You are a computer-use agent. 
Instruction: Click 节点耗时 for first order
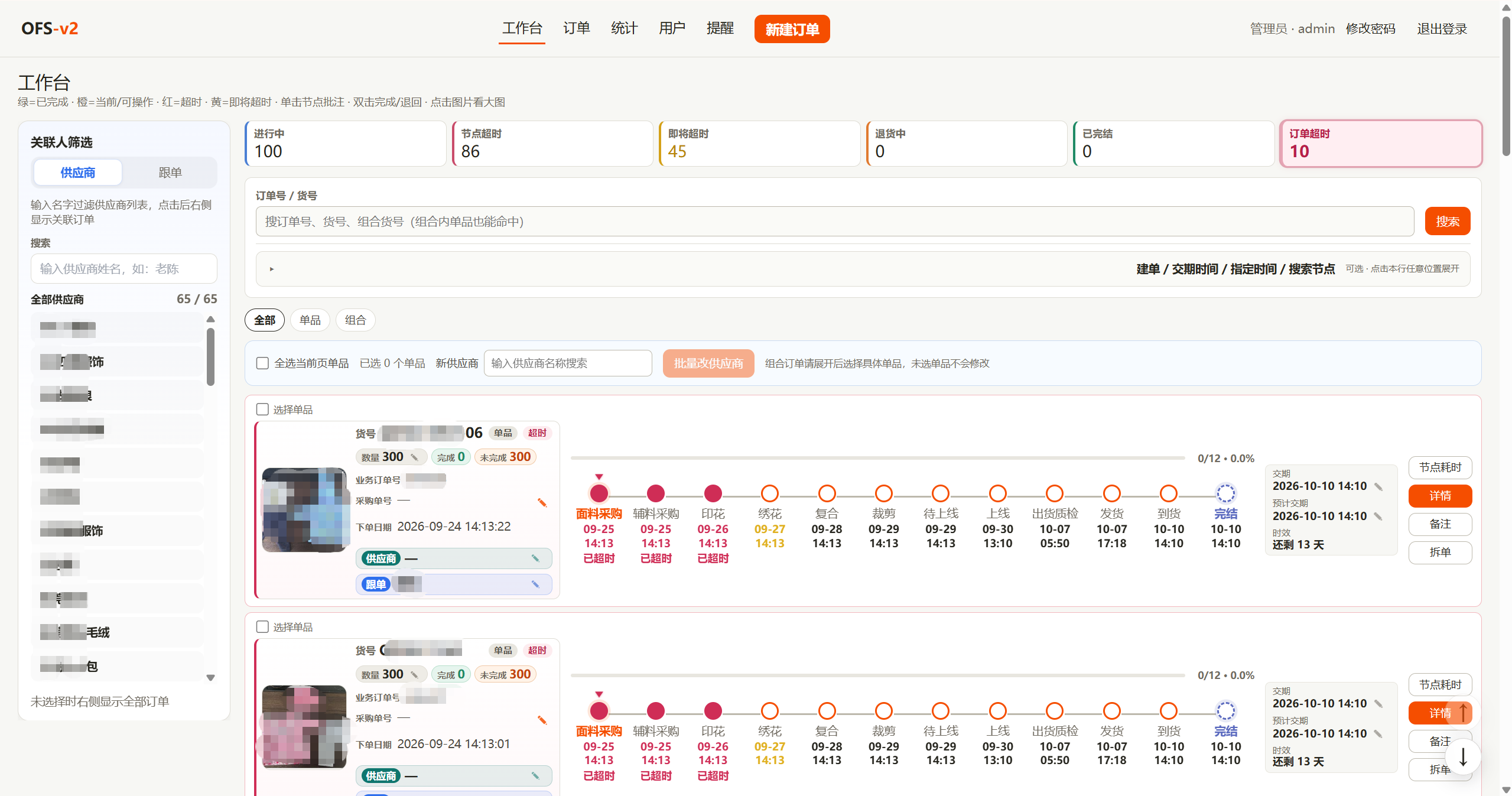[x=1440, y=467]
